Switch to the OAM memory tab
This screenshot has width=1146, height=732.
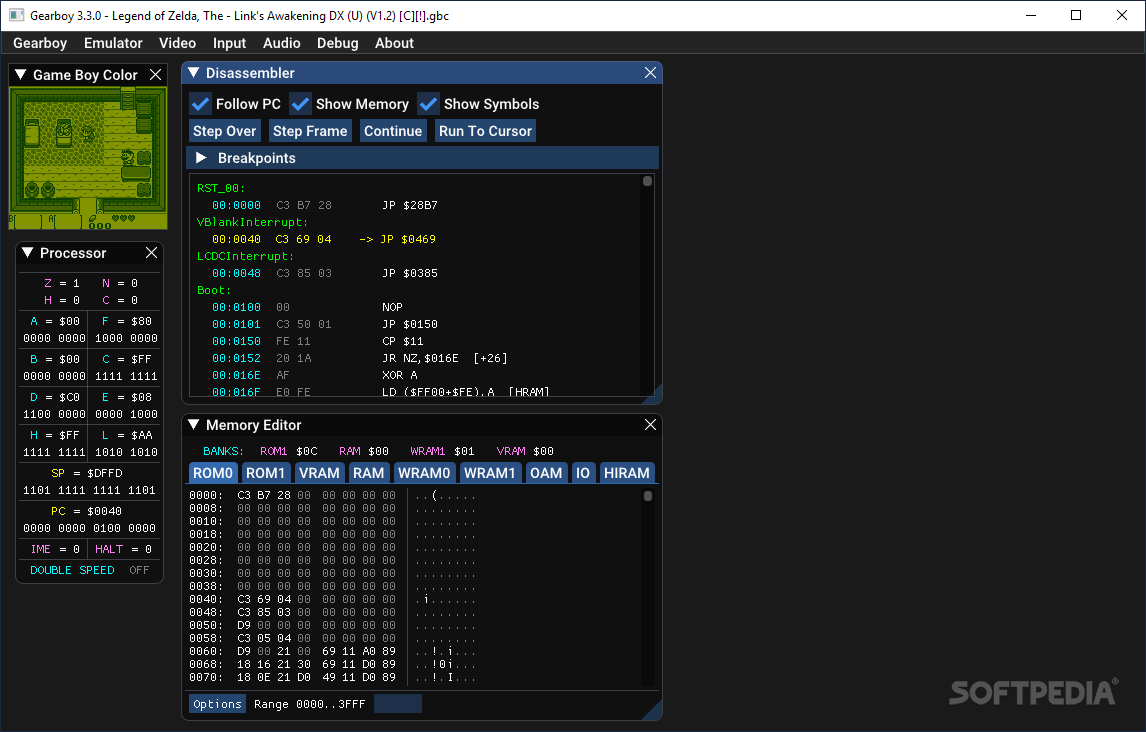point(546,473)
